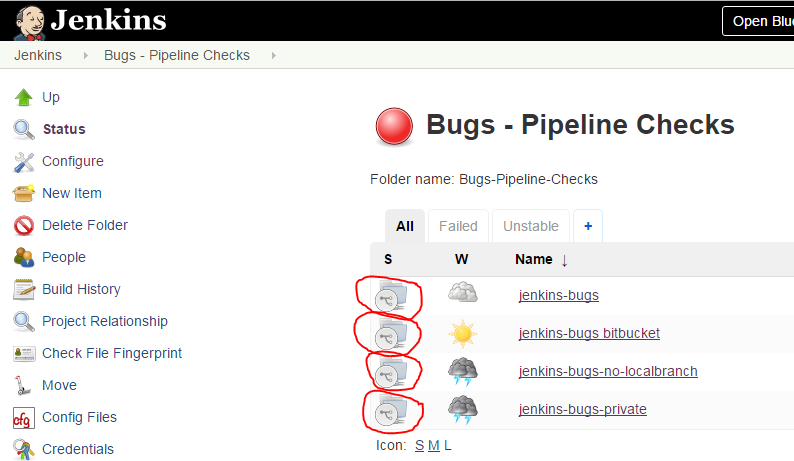Click cloudy weather icon for jenkins-bugs
Viewport: 794px width, 461px height.
pos(462,293)
